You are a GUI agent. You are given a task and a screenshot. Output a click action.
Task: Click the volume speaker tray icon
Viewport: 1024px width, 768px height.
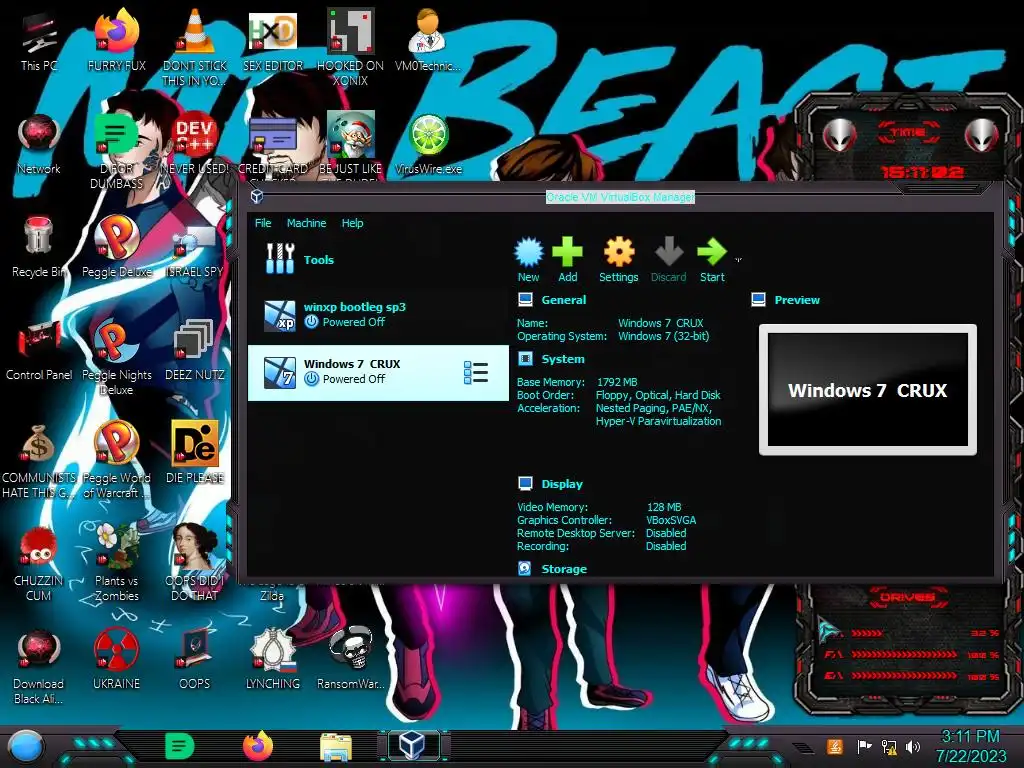[912, 746]
